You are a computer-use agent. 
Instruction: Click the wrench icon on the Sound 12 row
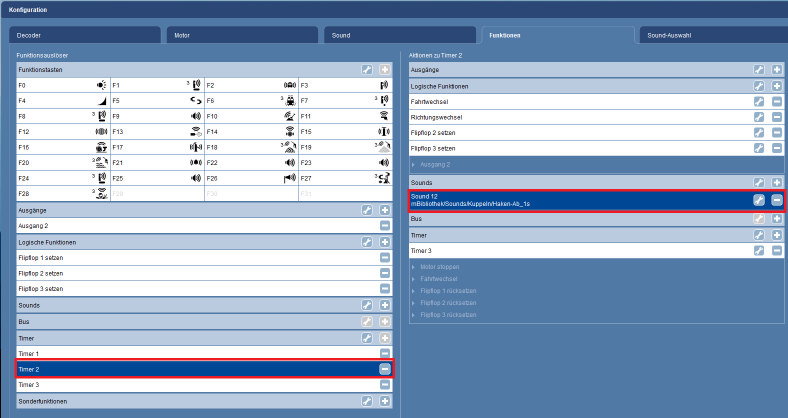(x=759, y=200)
